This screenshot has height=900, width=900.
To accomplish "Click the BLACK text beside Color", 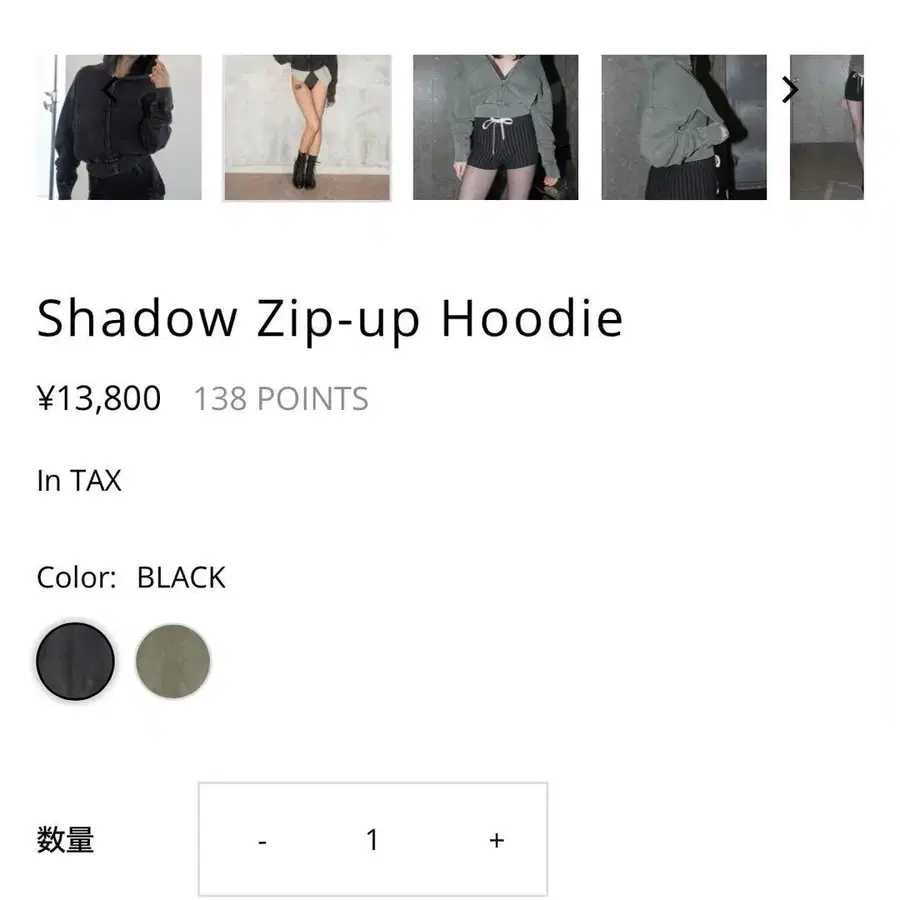I will [x=181, y=577].
